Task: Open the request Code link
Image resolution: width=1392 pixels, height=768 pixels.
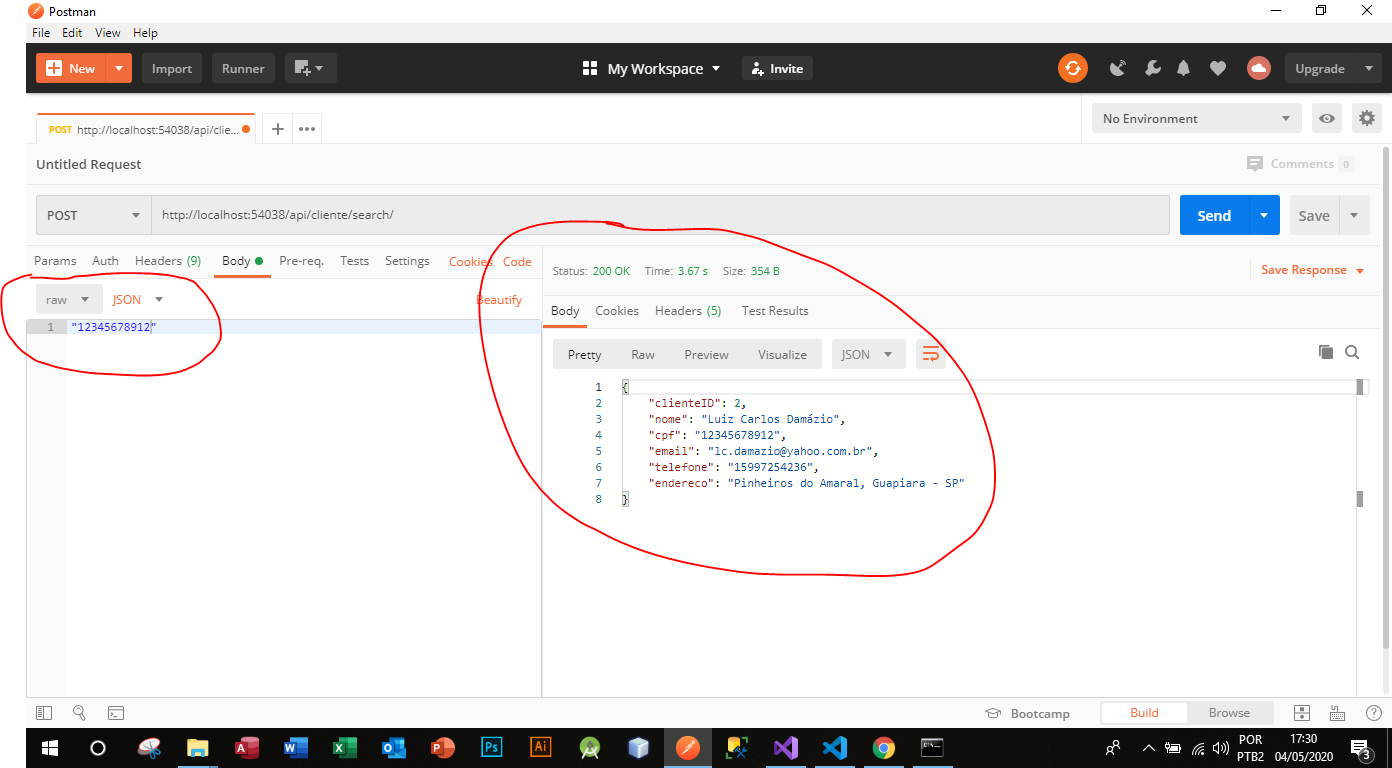Action: pyautogui.click(x=517, y=261)
